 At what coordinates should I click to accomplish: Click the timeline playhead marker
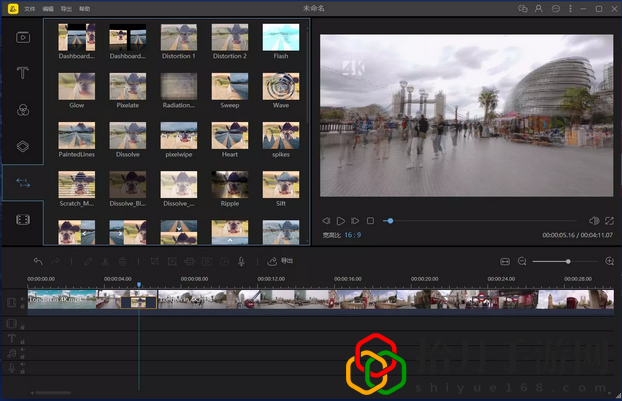coord(139,284)
